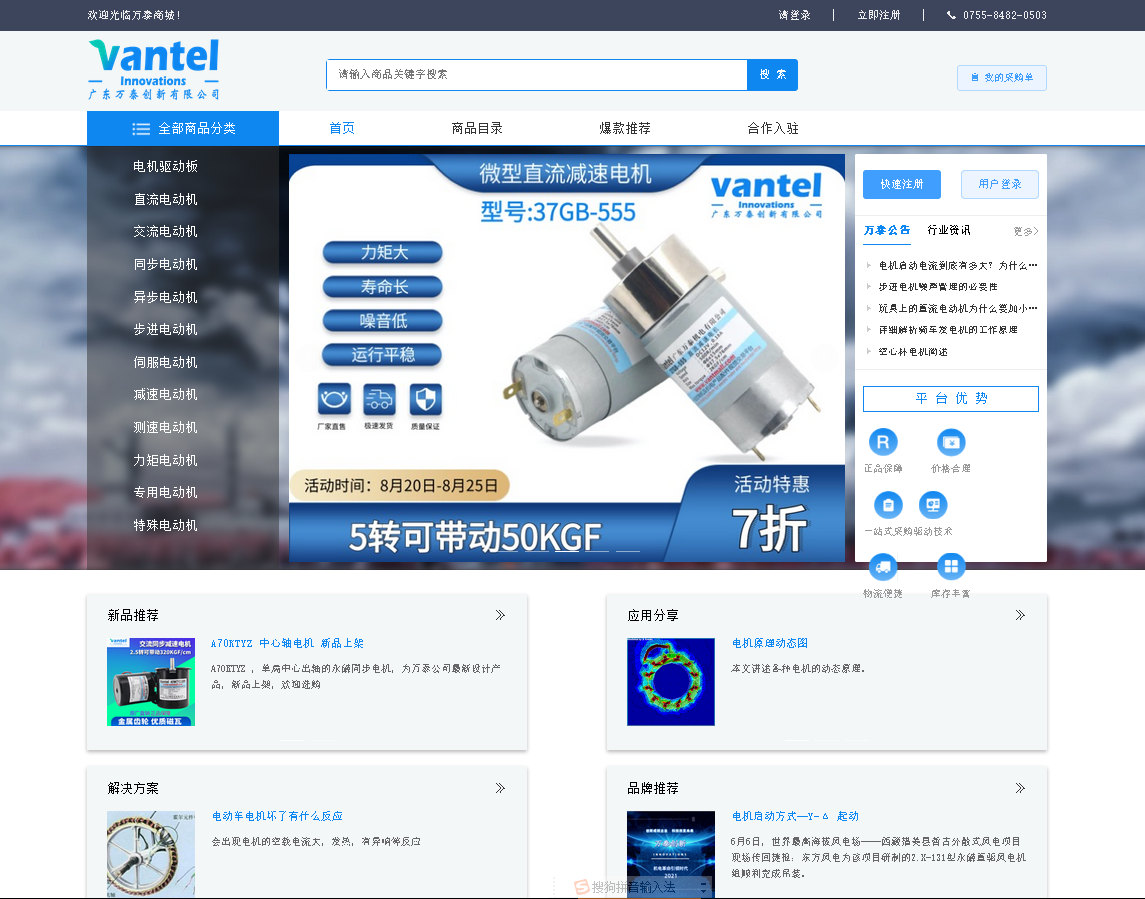Open 电机原理动态图 link

pos(770,643)
